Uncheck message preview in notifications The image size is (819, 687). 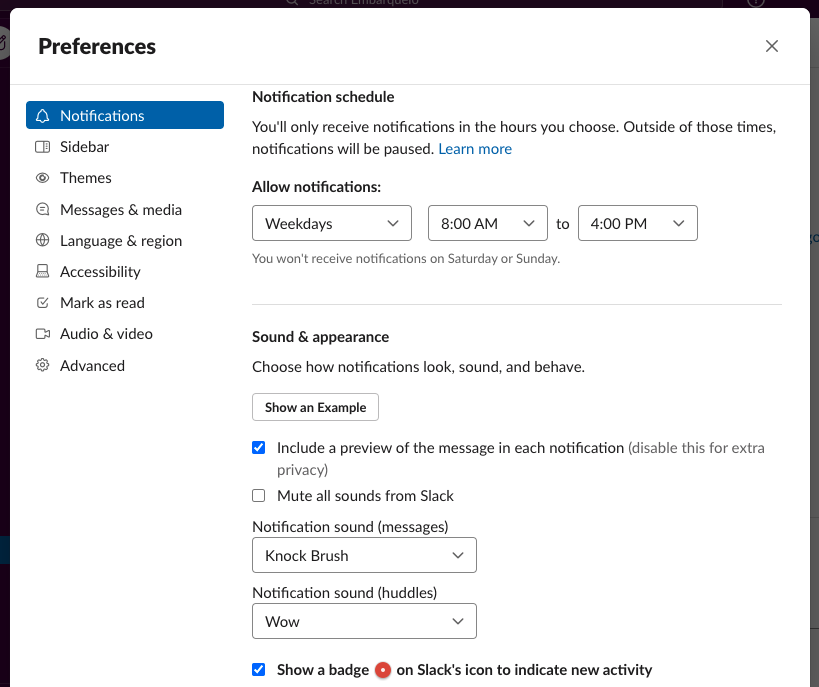tap(259, 448)
